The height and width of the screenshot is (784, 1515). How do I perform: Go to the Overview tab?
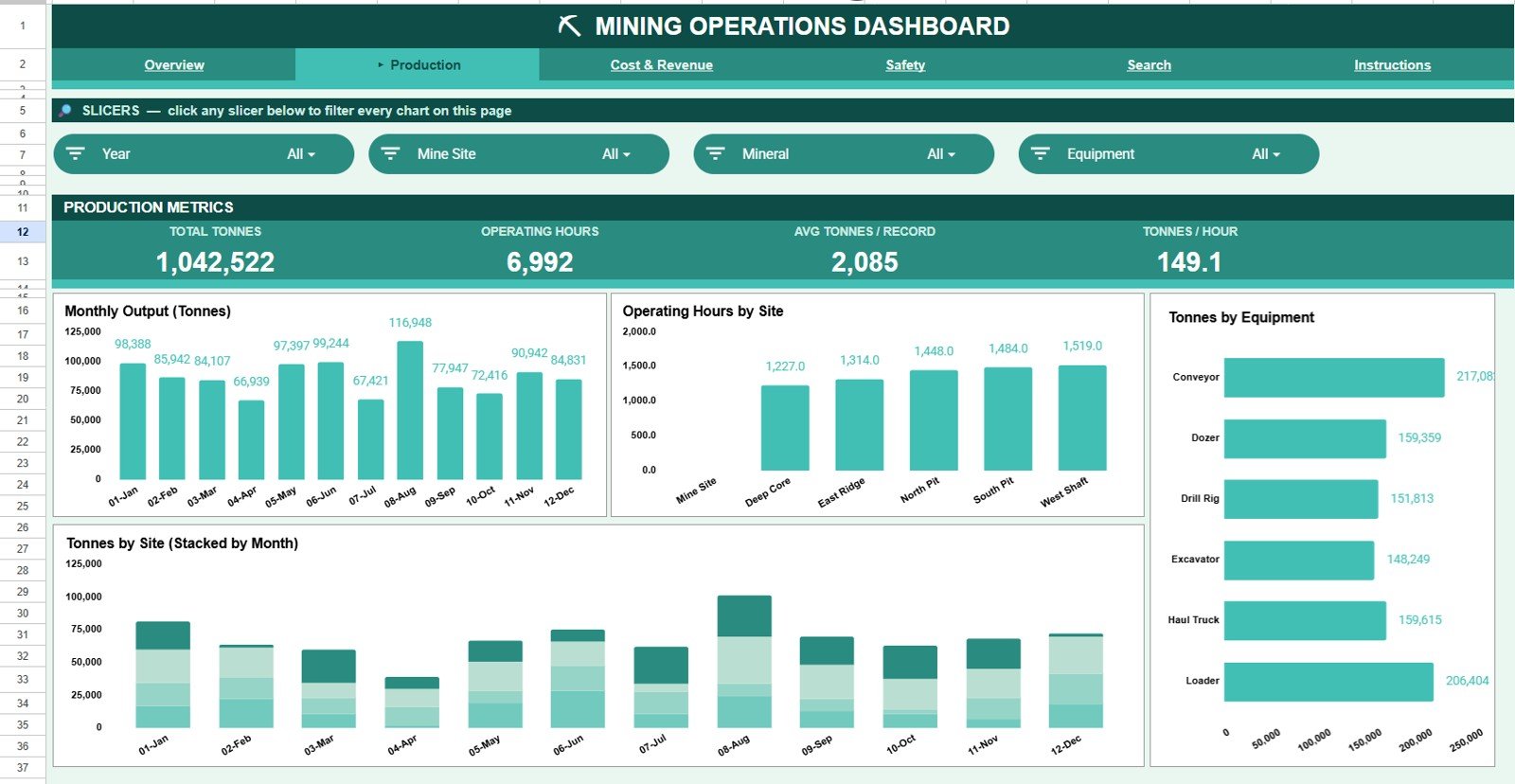pos(174,65)
